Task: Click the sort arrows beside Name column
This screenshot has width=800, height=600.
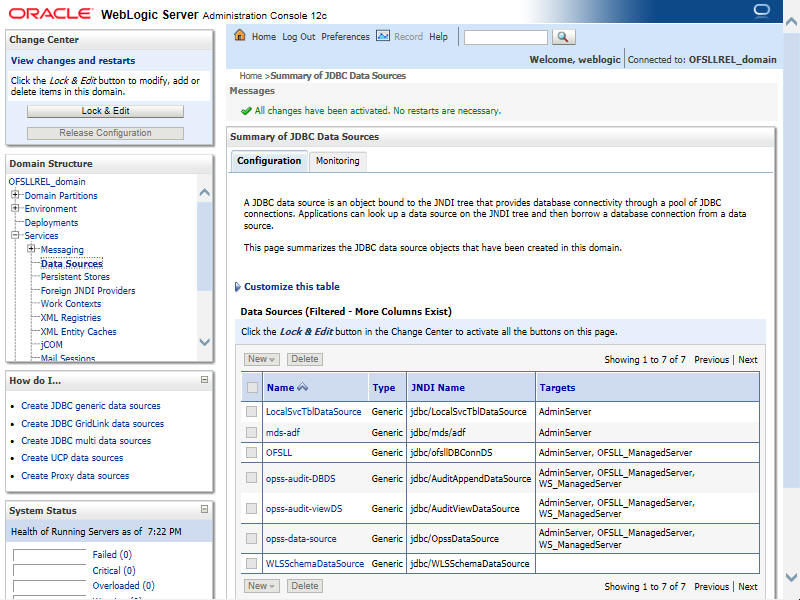Action: coord(303,387)
